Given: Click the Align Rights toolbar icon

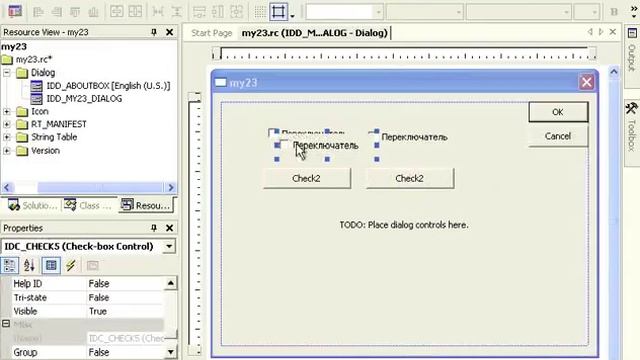Looking at the screenshot, I should click(57, 11).
